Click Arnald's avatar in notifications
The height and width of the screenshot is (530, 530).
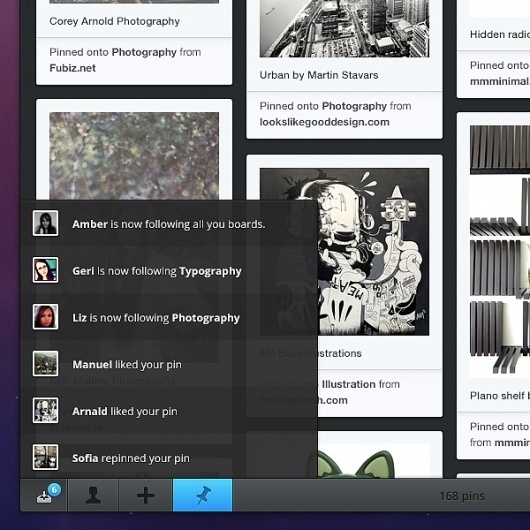(45, 410)
